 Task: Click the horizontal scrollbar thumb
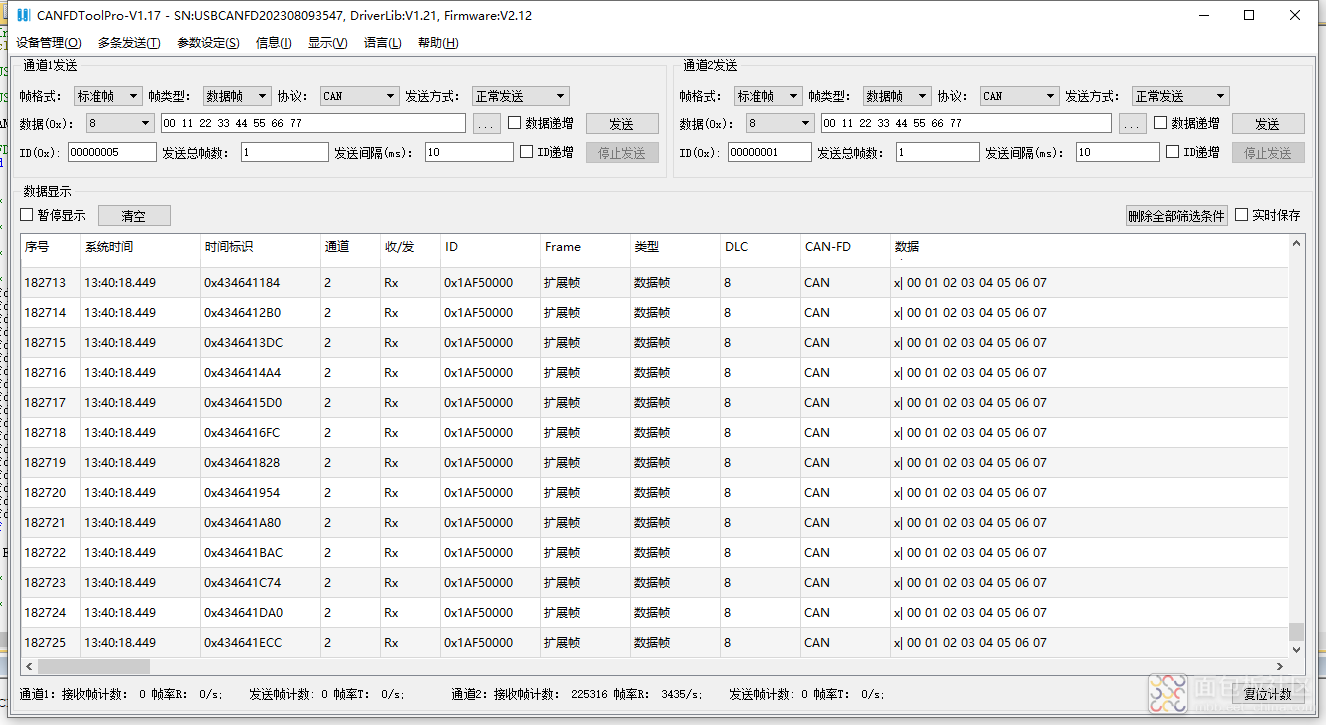pos(94,666)
